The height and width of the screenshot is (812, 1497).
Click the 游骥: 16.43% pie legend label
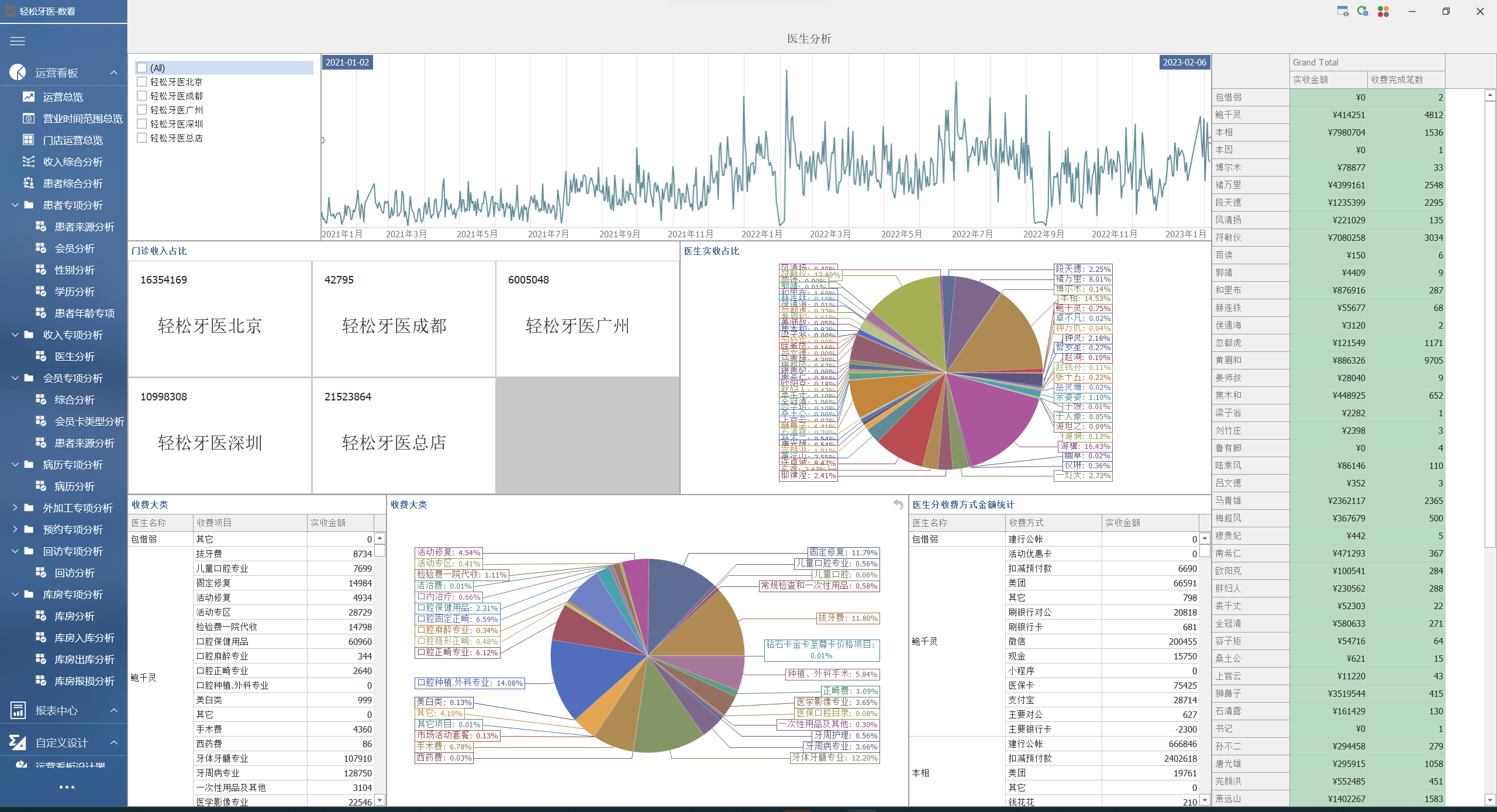[1086, 446]
